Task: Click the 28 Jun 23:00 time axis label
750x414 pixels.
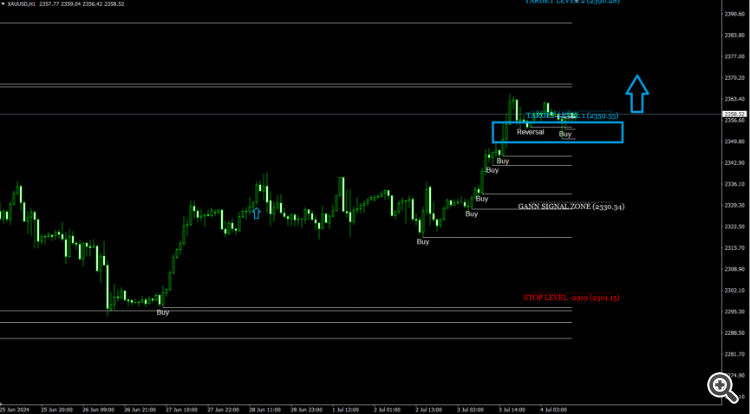Action: pos(307,410)
